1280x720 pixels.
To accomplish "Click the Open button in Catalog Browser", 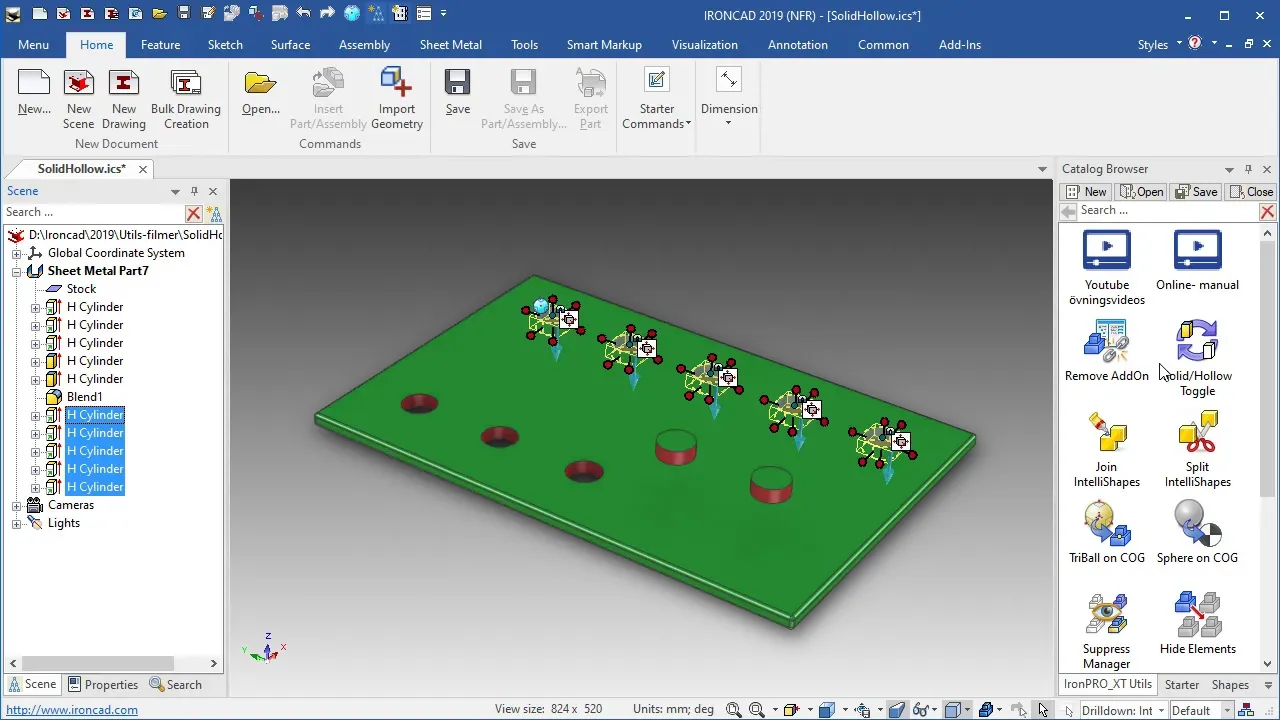I will coord(1142,192).
